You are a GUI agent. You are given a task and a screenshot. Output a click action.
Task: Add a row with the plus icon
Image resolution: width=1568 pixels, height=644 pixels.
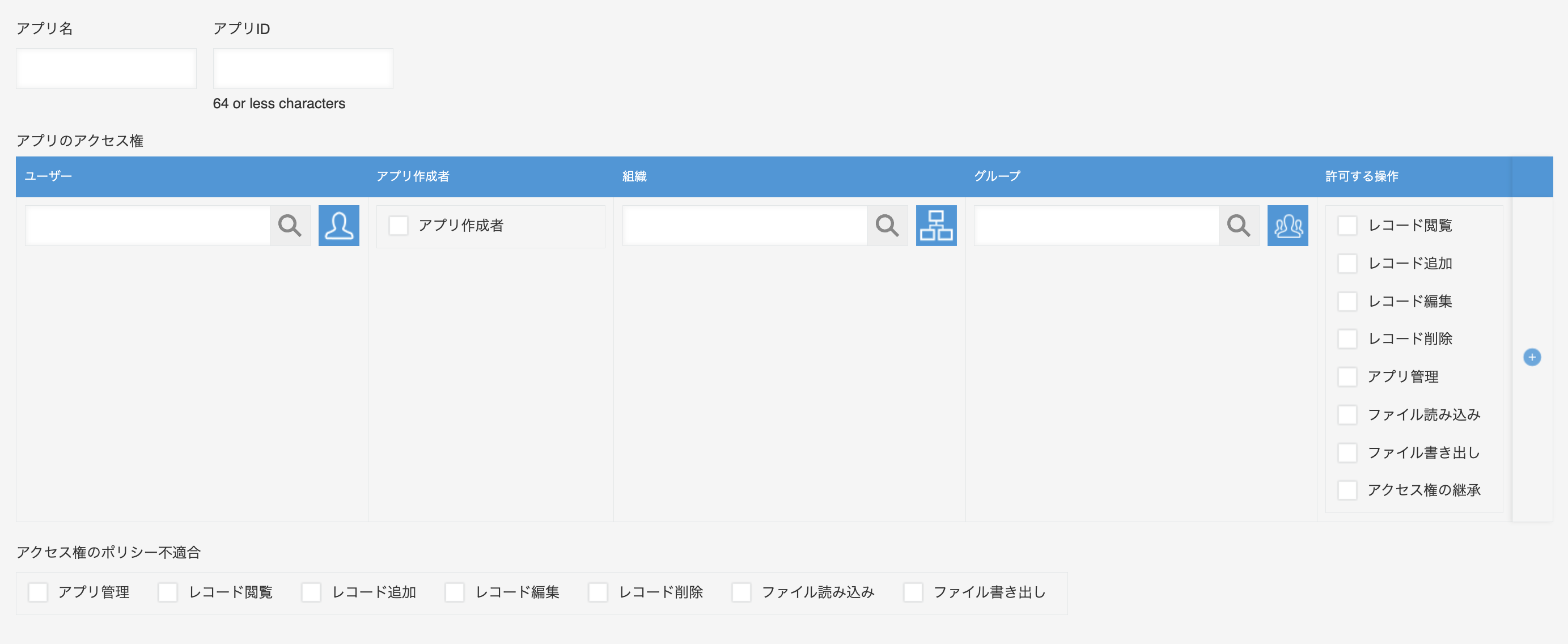pyautogui.click(x=1532, y=357)
